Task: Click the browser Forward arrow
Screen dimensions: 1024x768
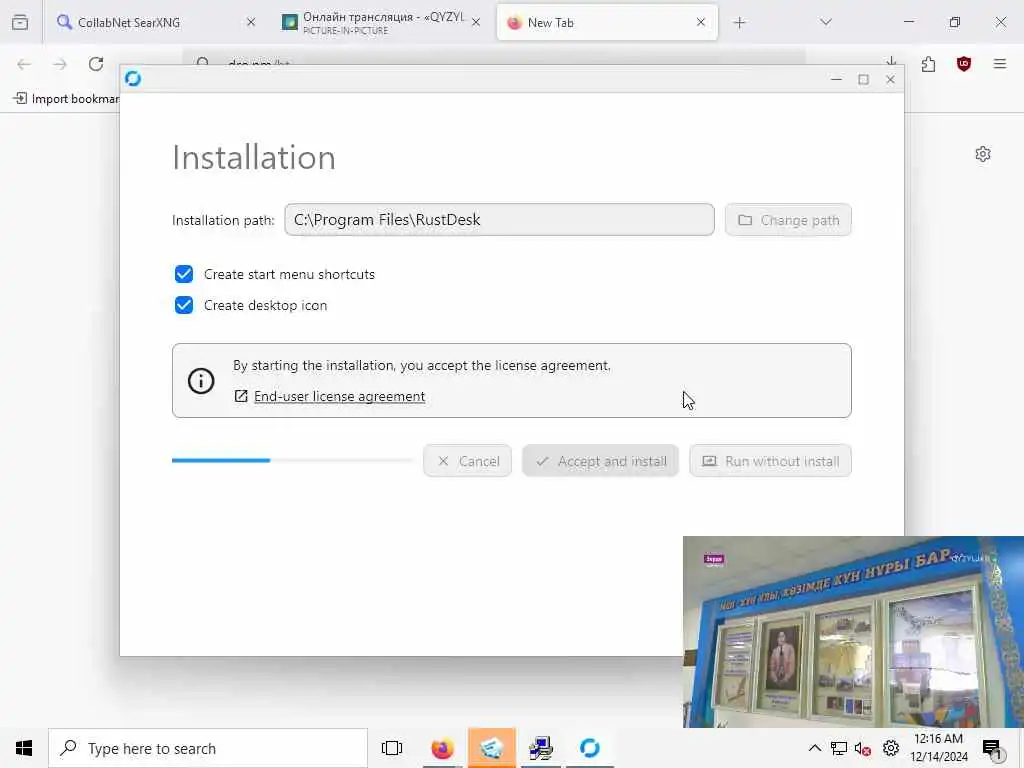Action: tap(60, 64)
